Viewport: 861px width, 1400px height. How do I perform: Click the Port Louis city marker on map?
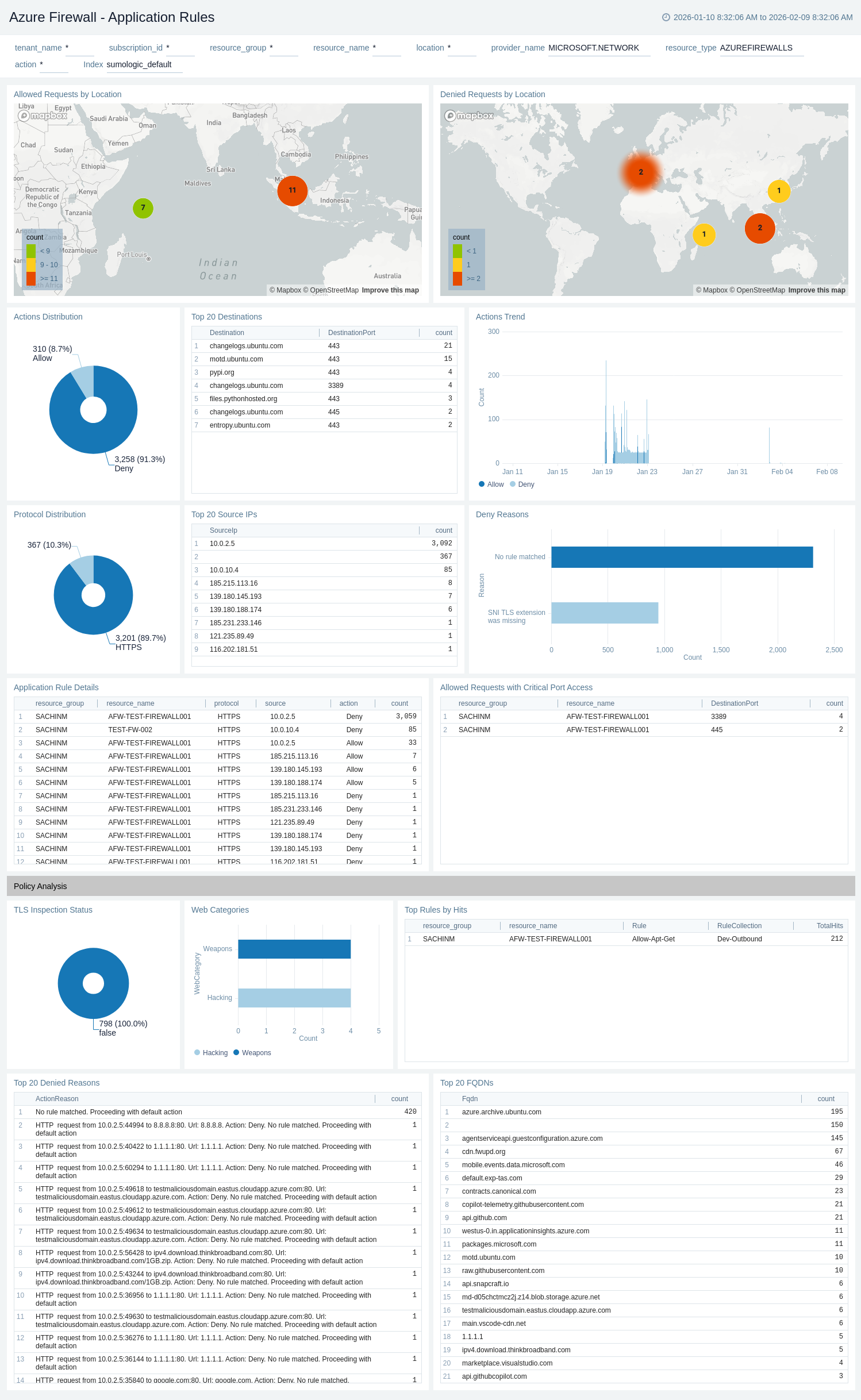point(148,259)
